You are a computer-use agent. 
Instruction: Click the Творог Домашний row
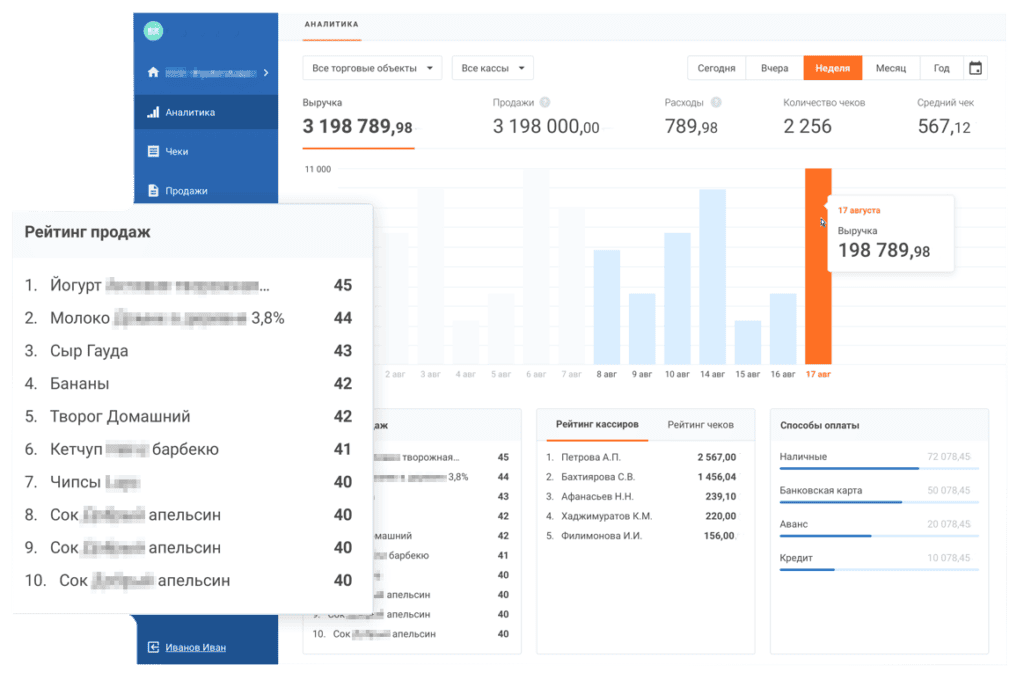(x=188, y=416)
